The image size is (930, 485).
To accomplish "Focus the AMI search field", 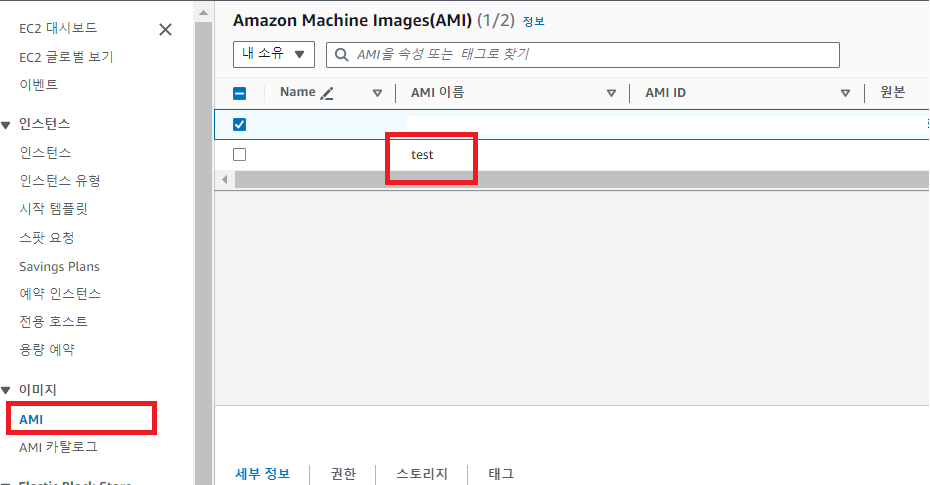I will click(582, 55).
